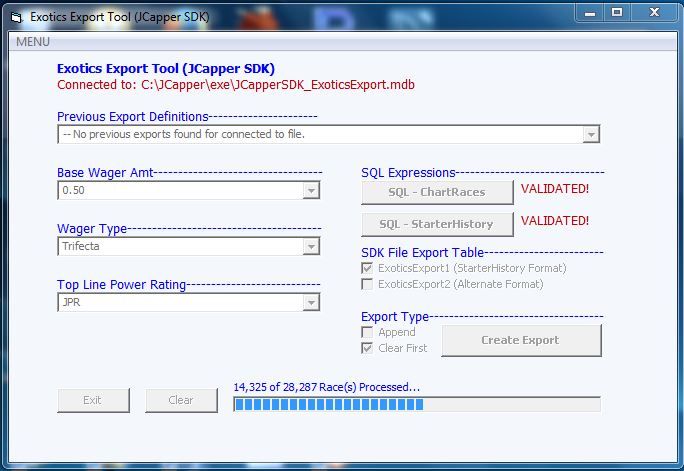Click the SQL - ChartRaces button

(x=437, y=192)
